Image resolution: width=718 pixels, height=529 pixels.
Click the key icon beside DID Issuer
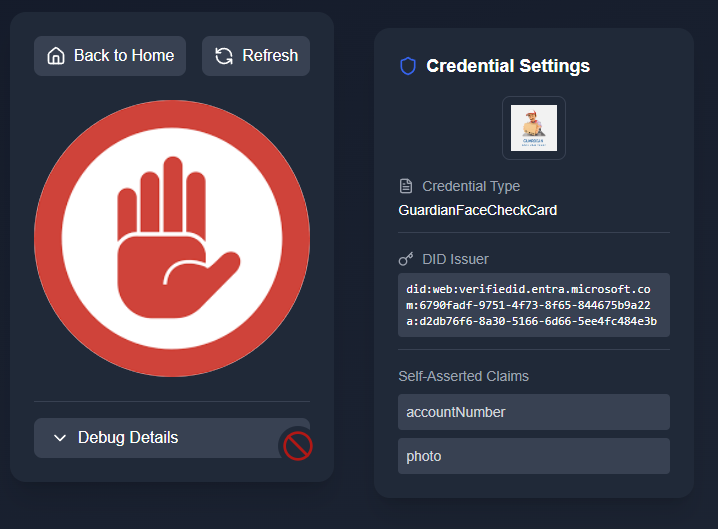406,259
